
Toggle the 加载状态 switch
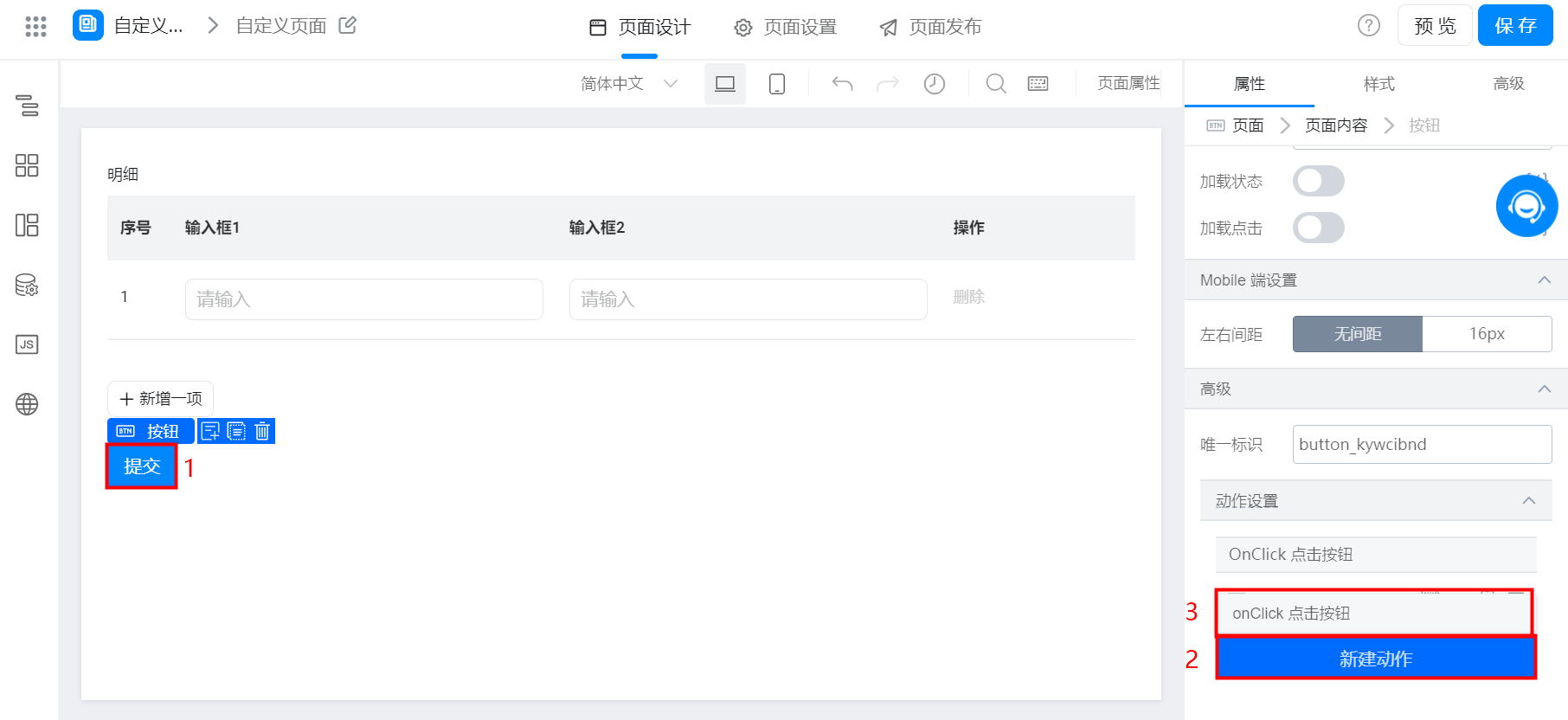(x=1318, y=182)
